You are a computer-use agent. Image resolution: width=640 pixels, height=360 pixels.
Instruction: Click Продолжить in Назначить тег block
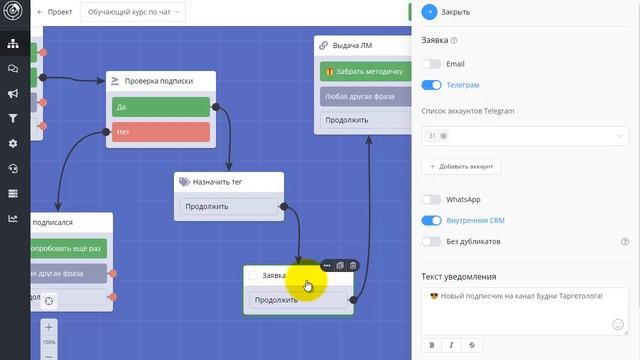(x=229, y=207)
